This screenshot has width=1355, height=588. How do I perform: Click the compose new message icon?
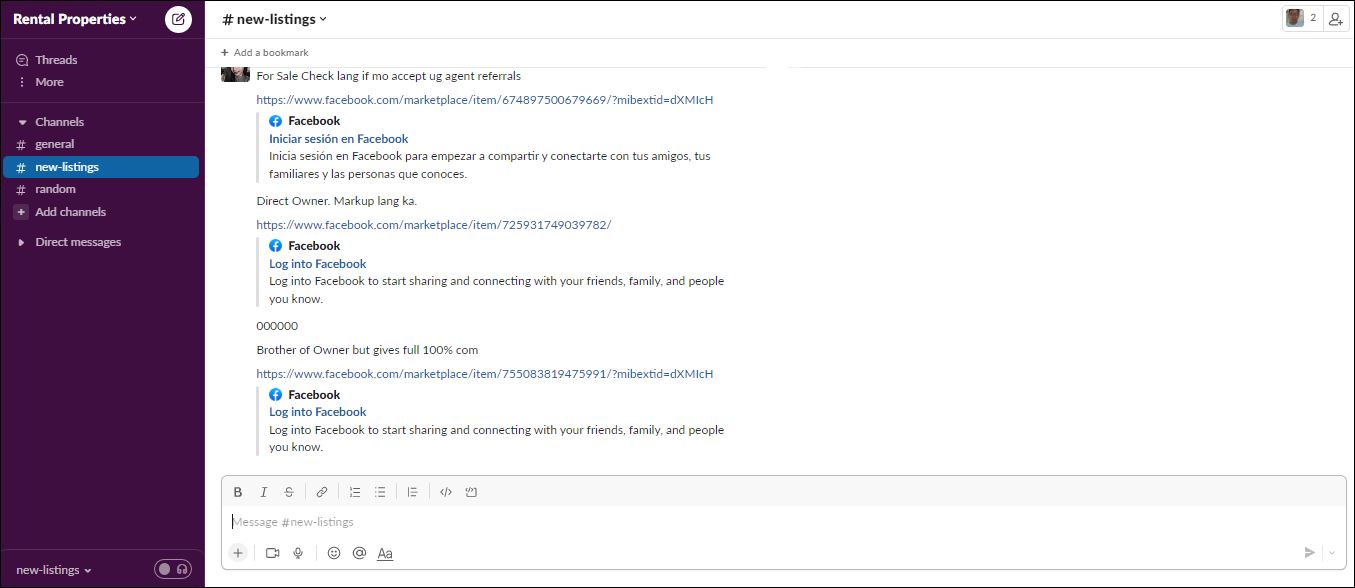pyautogui.click(x=178, y=19)
